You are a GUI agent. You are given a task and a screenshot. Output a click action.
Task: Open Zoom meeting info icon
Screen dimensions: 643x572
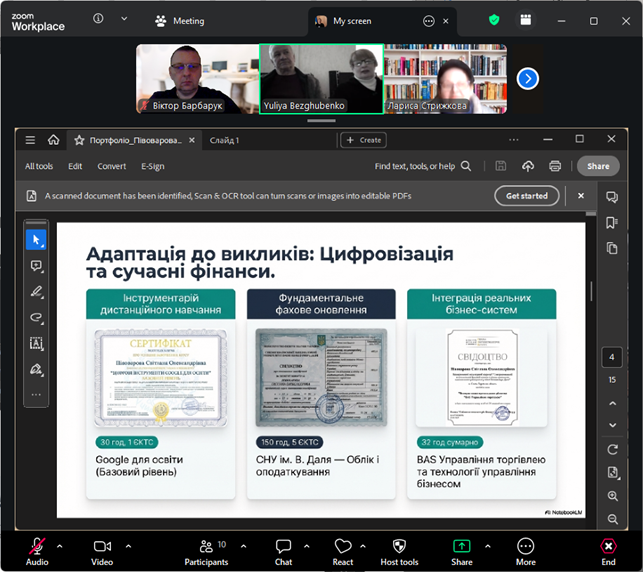(x=98, y=18)
